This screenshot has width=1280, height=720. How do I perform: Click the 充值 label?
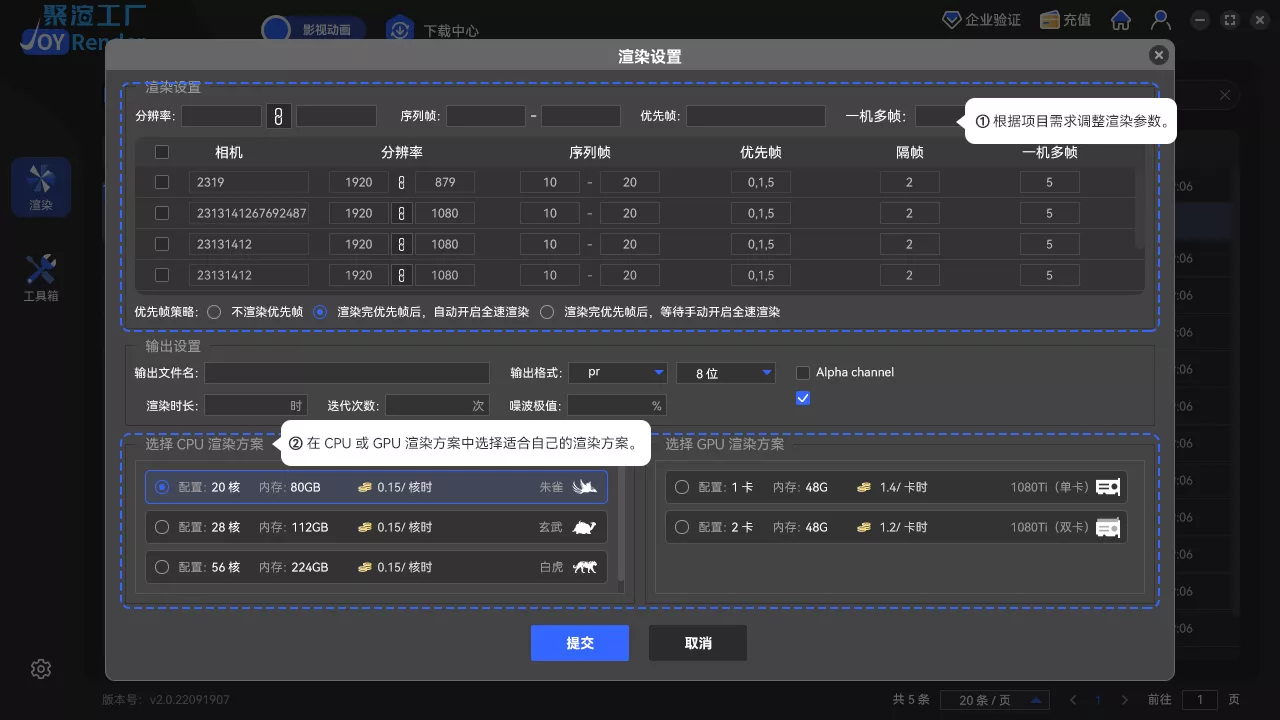coord(1077,20)
